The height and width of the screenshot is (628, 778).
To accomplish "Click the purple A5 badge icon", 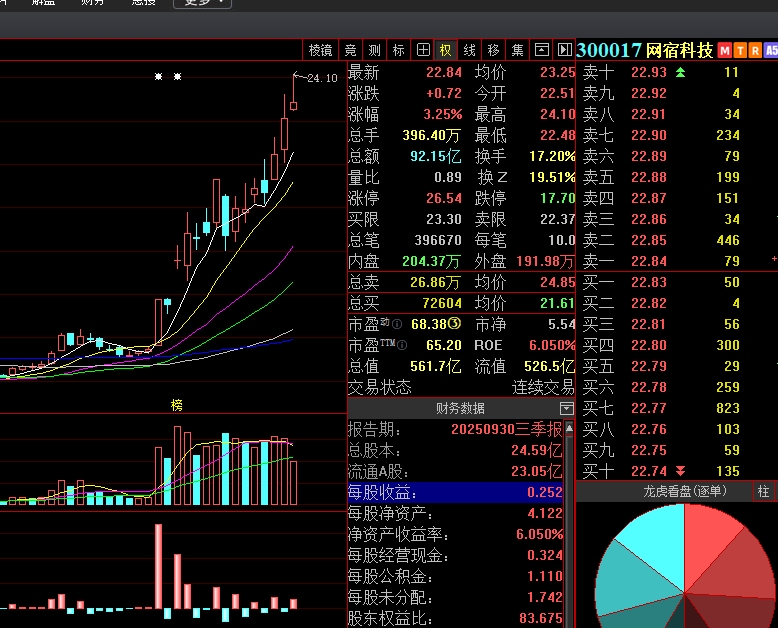I will pyautogui.click(x=771, y=51).
